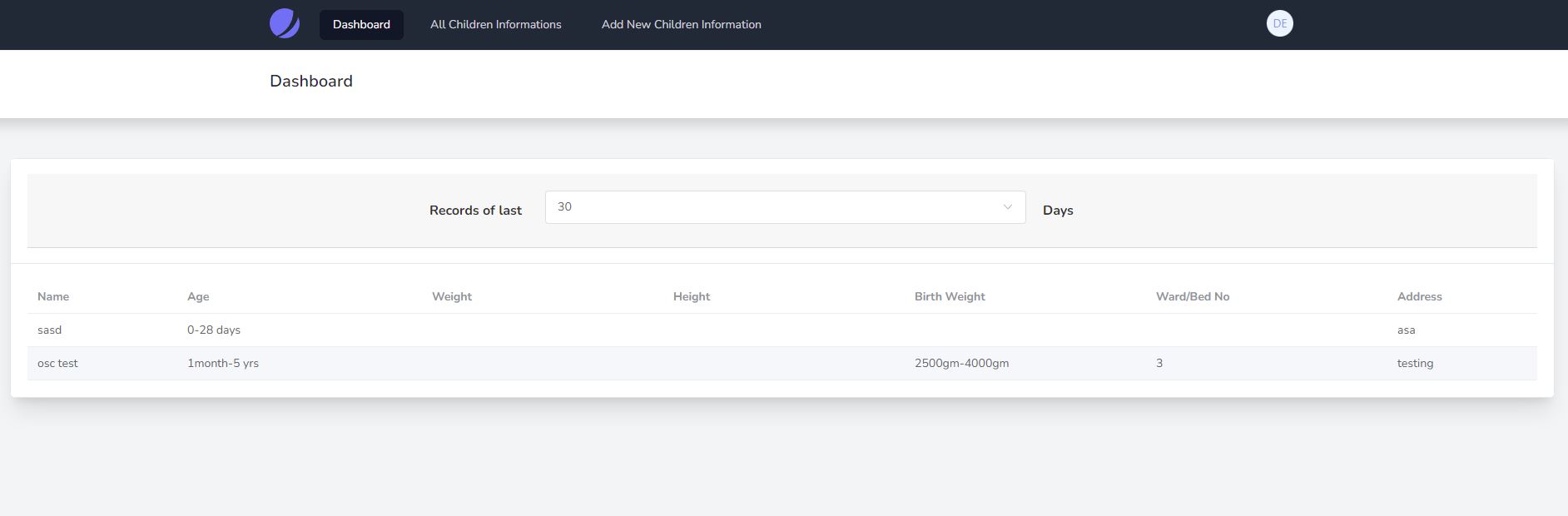Image resolution: width=1568 pixels, height=516 pixels.
Task: Navigate to Add New Children Information
Action: click(x=681, y=25)
